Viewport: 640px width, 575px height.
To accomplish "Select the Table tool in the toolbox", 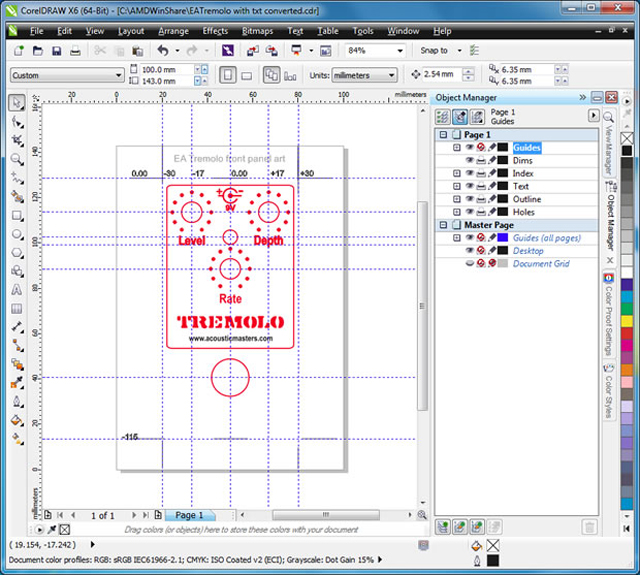I will tap(17, 309).
